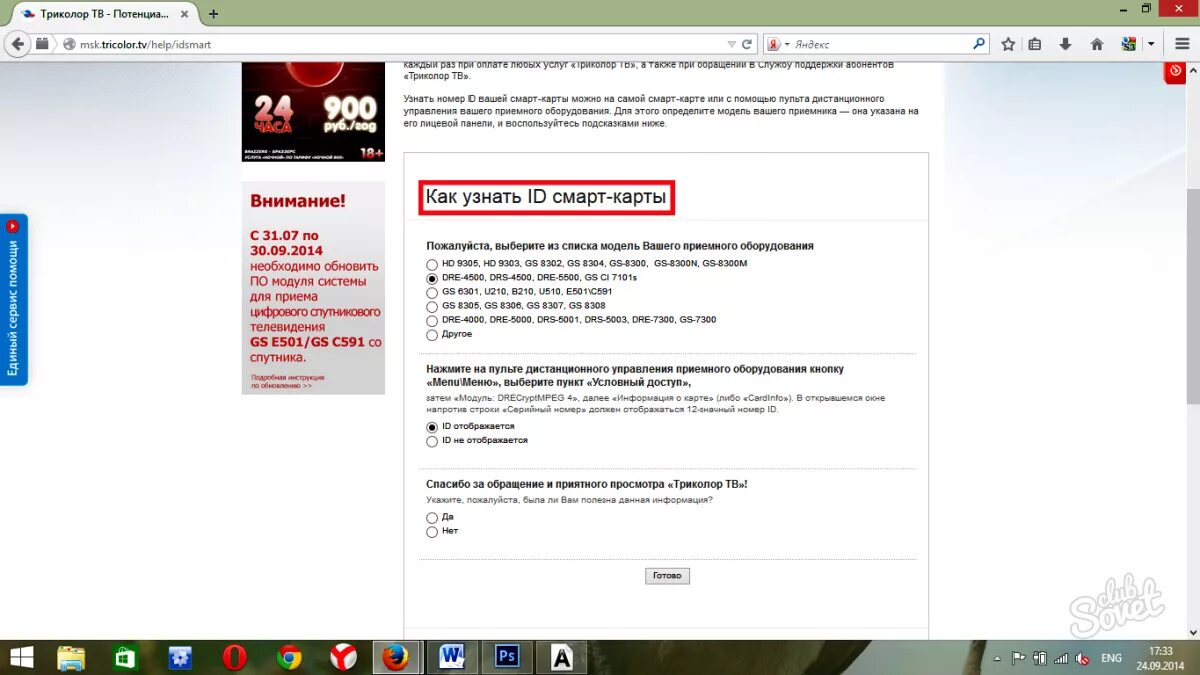1200x675 pixels.
Task: Choose ID не отображается radio option
Action: click(x=432, y=441)
